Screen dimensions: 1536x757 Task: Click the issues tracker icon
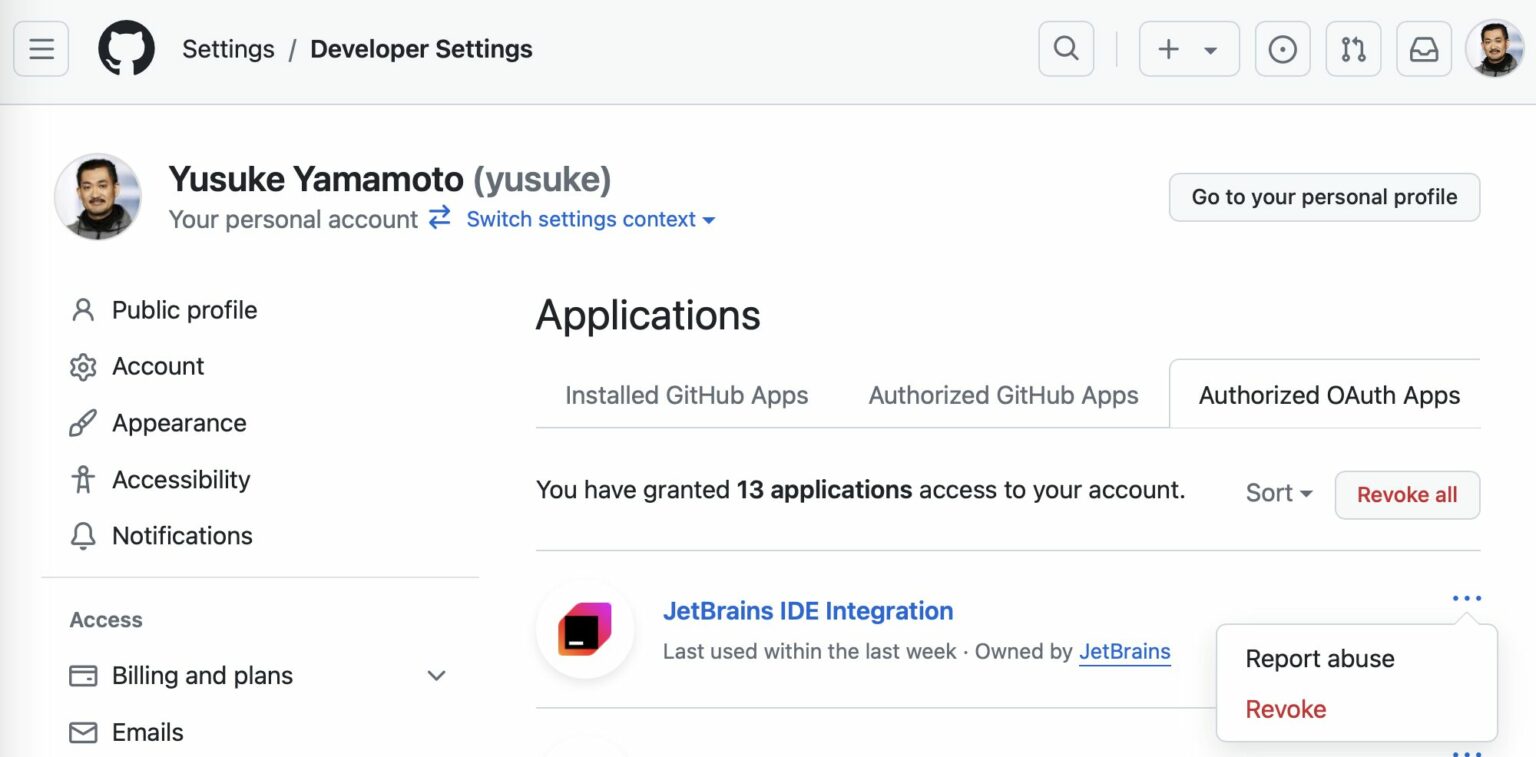1282,48
